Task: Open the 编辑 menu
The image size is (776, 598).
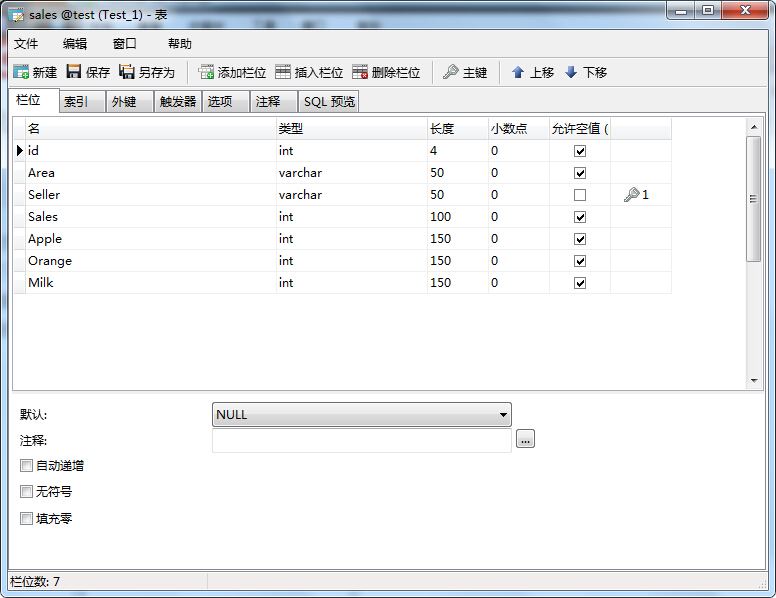Action: pos(75,44)
